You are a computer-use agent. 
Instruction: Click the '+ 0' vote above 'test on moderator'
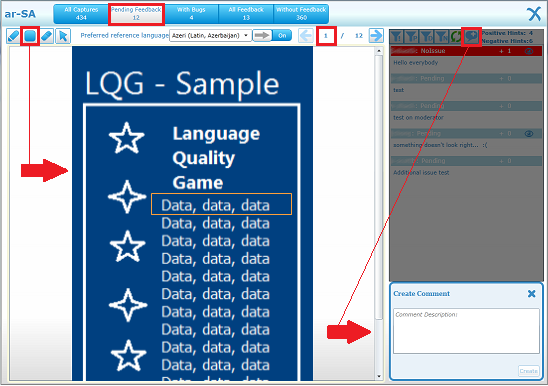505,106
